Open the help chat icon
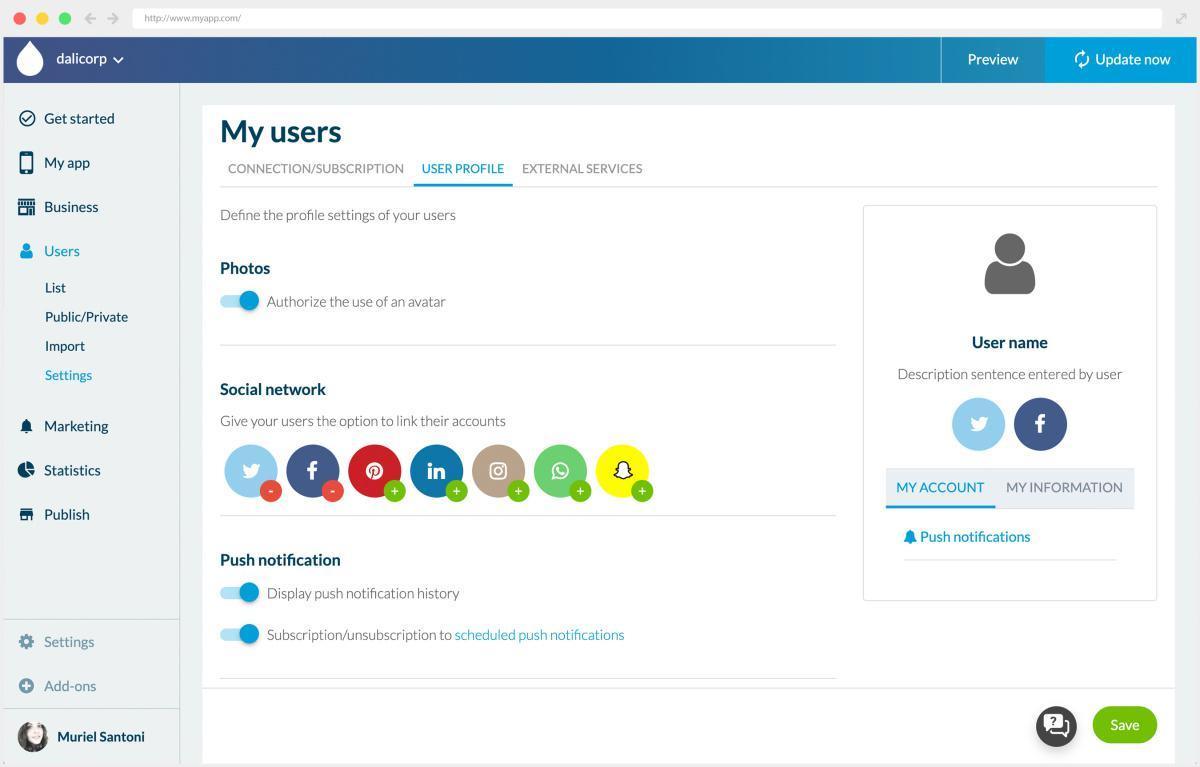The width and height of the screenshot is (1200, 767). tap(1056, 726)
